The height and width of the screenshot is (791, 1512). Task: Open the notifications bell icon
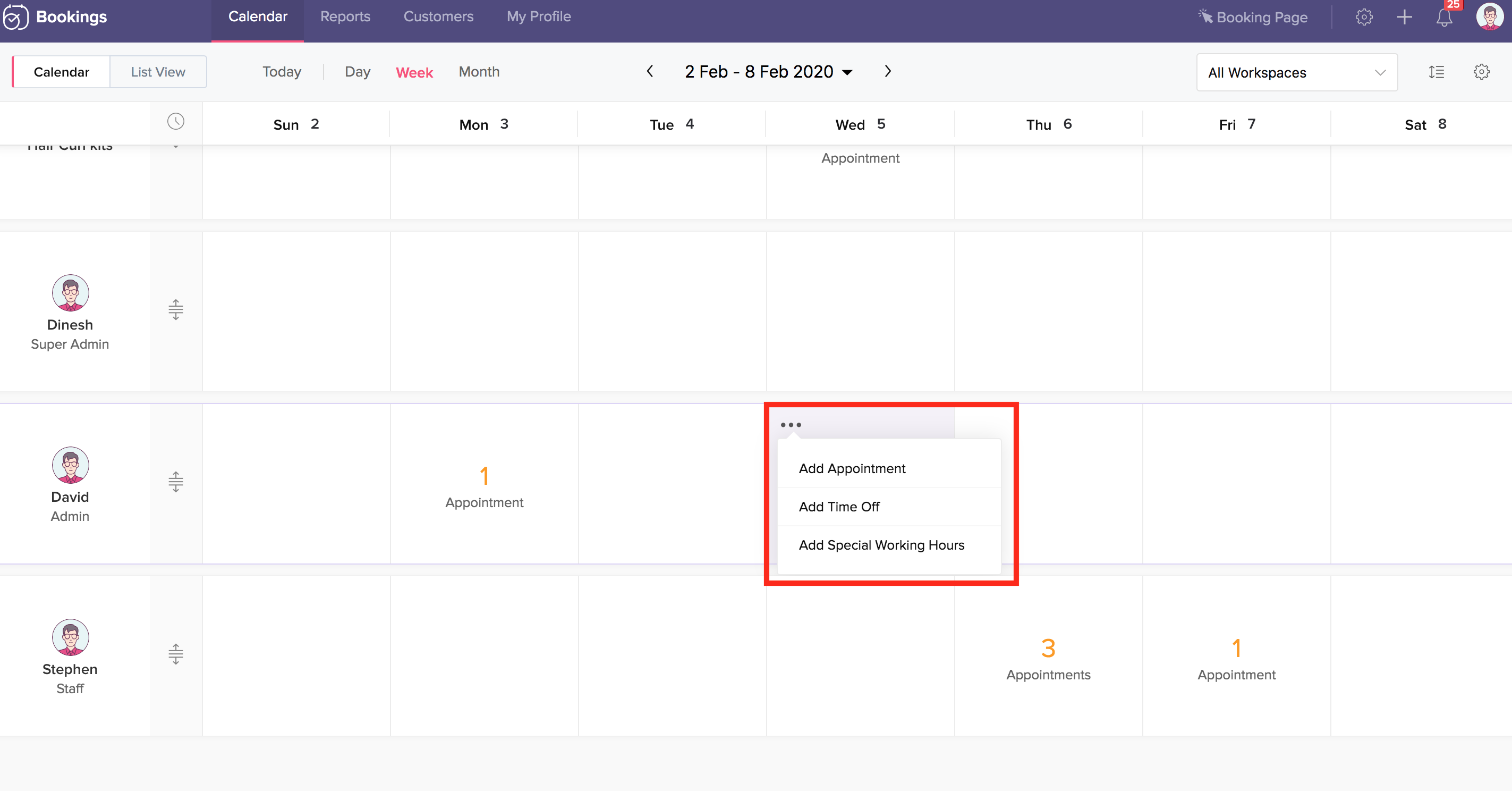1444,17
